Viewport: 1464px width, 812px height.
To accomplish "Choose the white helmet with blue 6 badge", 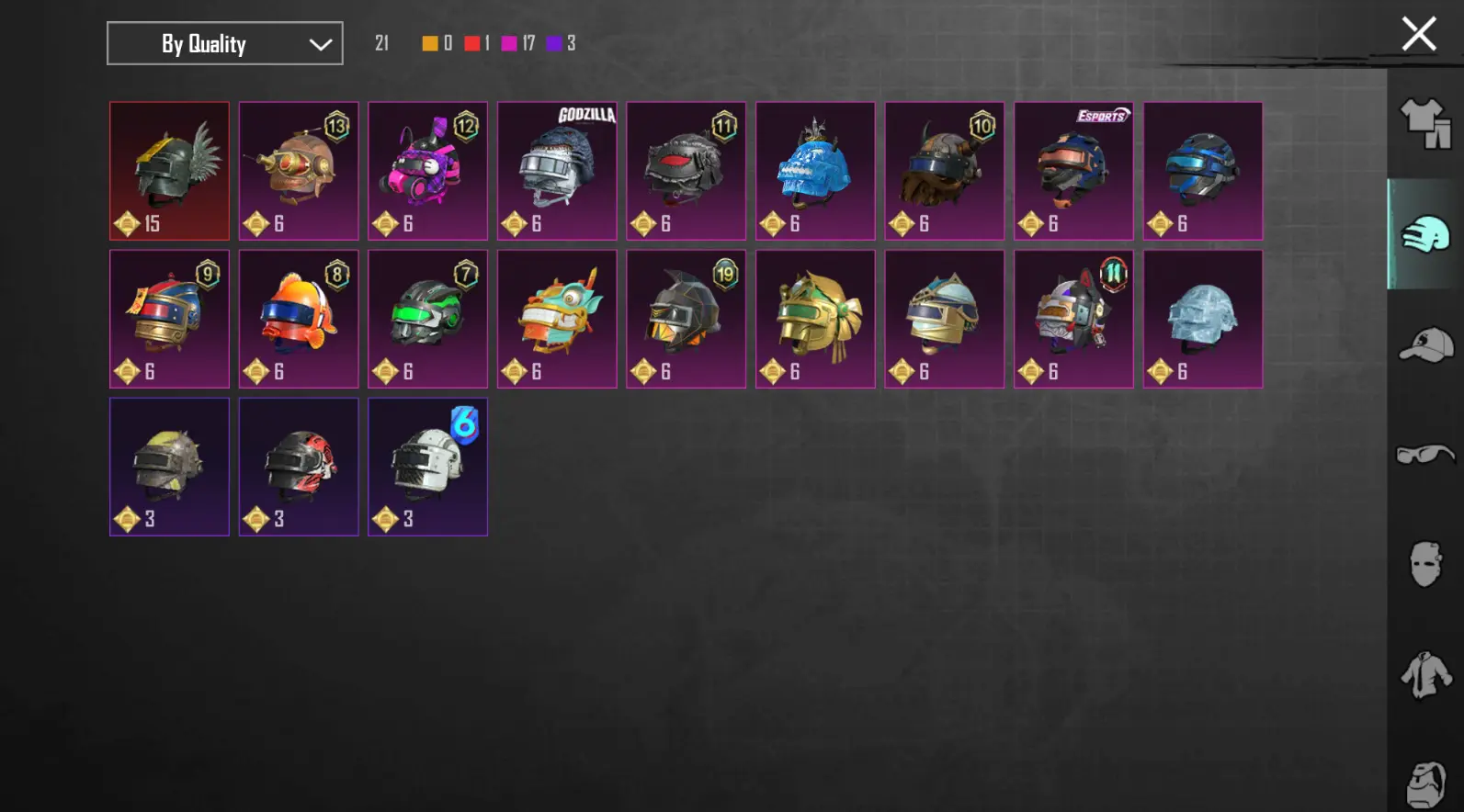I will pos(427,467).
